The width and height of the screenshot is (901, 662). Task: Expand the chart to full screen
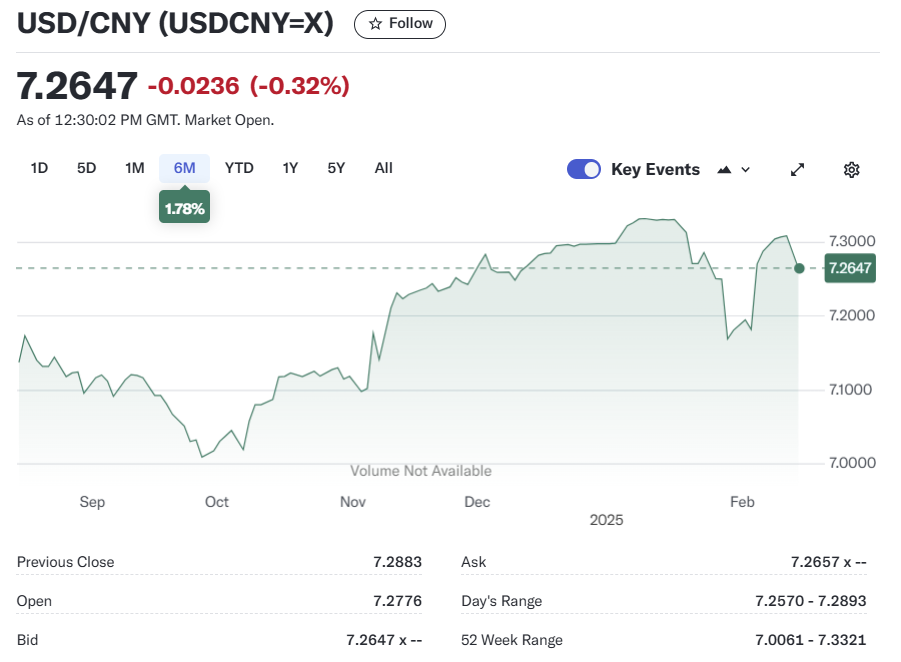(x=798, y=170)
